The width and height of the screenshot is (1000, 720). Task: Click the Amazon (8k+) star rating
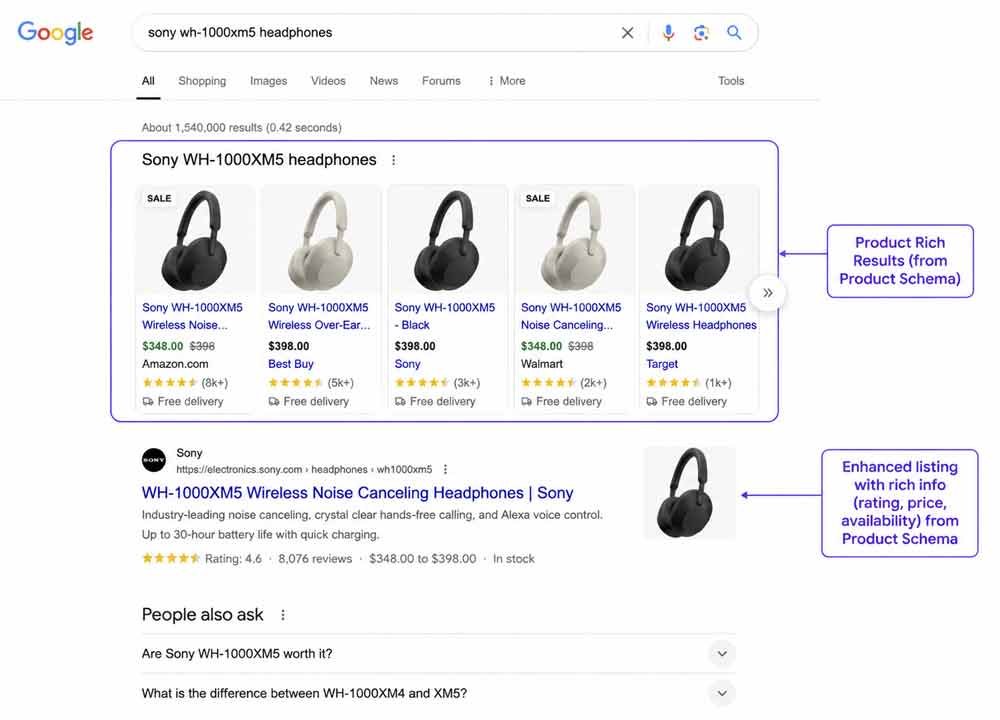pyautogui.click(x=185, y=383)
